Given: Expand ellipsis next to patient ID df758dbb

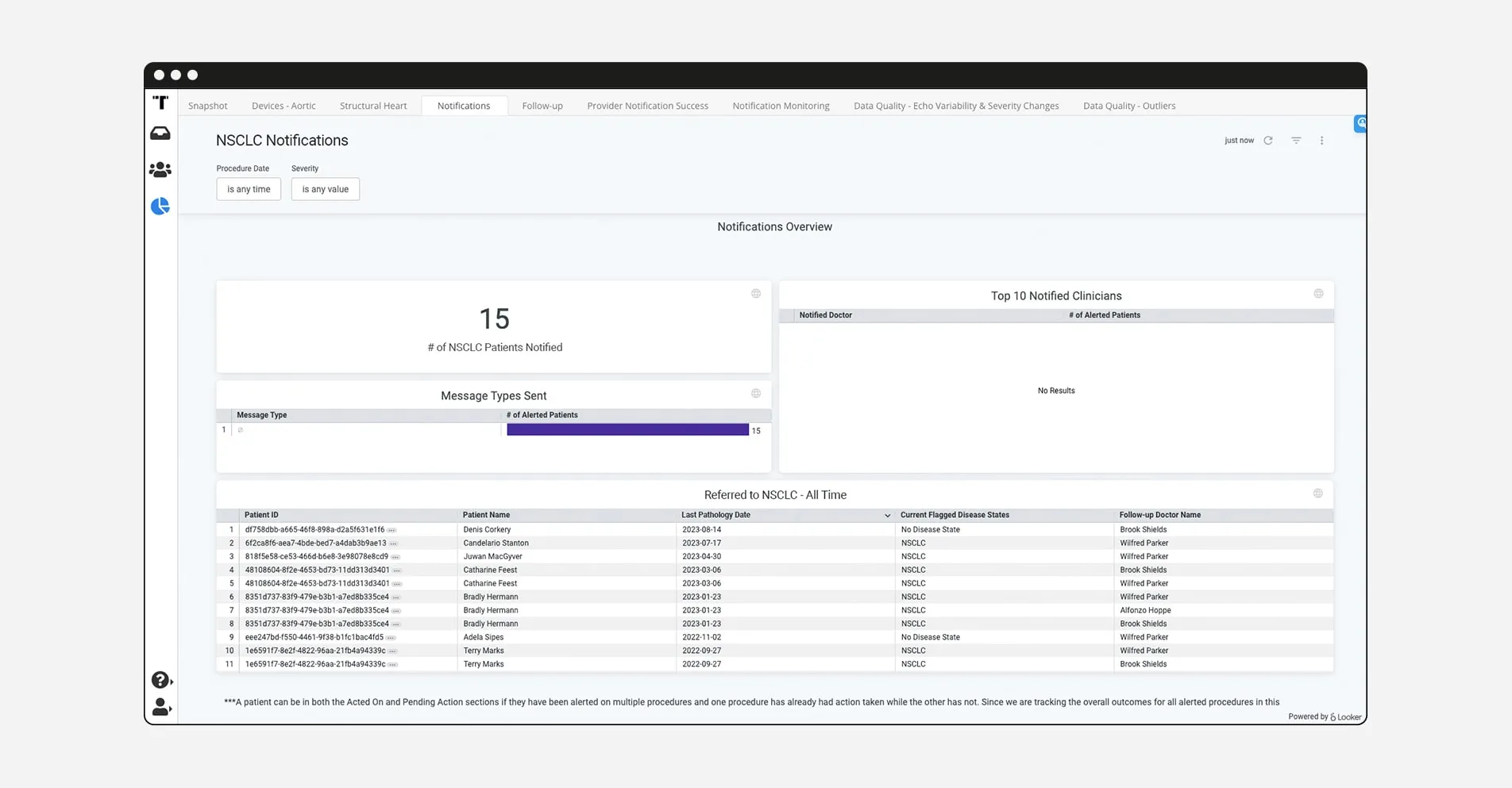Looking at the screenshot, I should pyautogui.click(x=392, y=530).
